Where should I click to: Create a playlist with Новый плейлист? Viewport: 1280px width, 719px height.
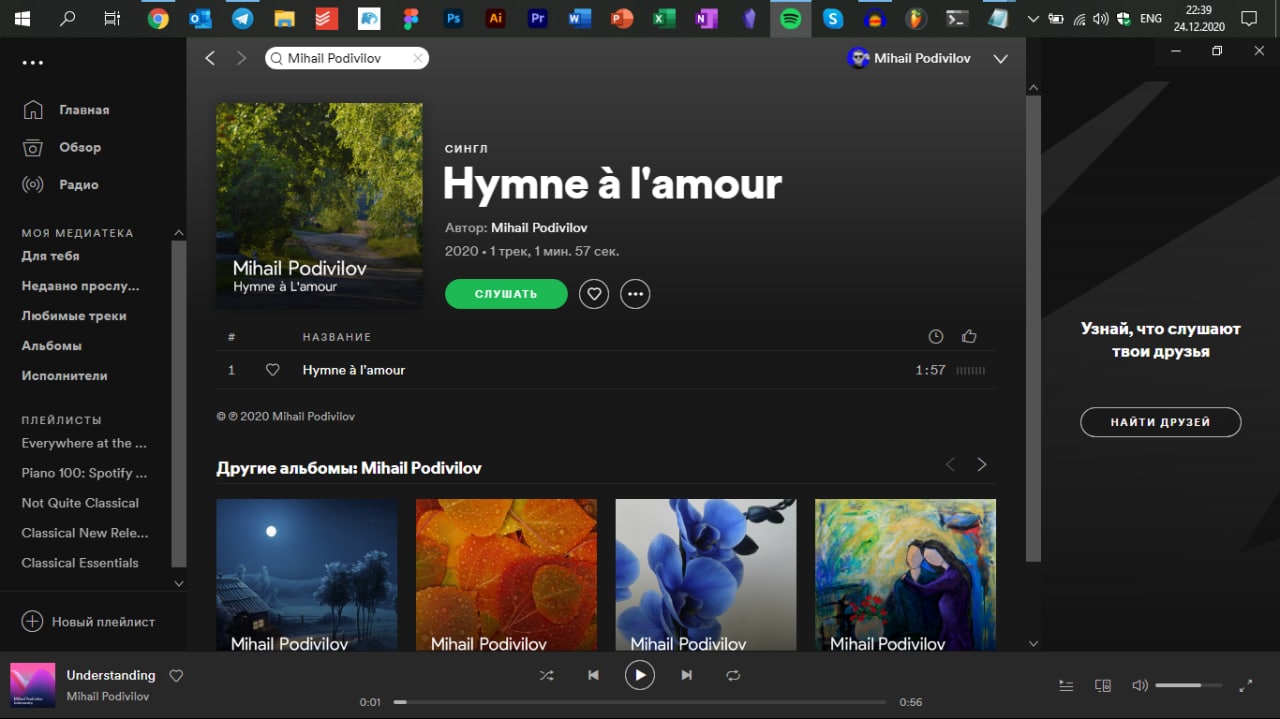tap(88, 621)
